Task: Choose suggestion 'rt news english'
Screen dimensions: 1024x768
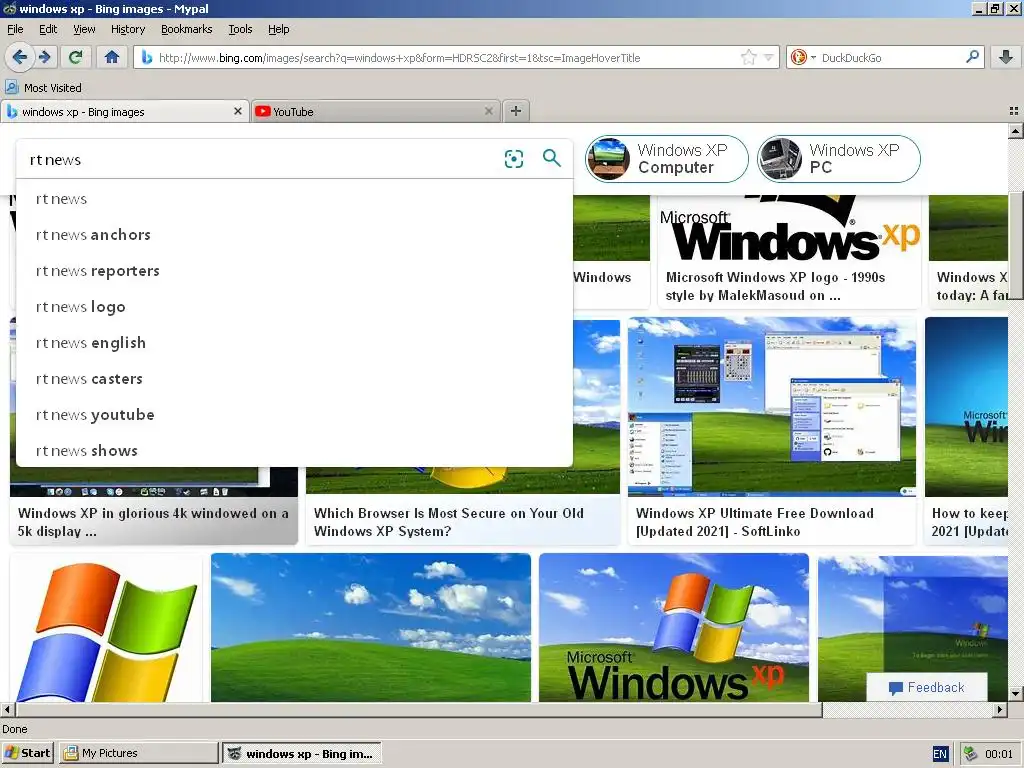Action: coord(294,342)
